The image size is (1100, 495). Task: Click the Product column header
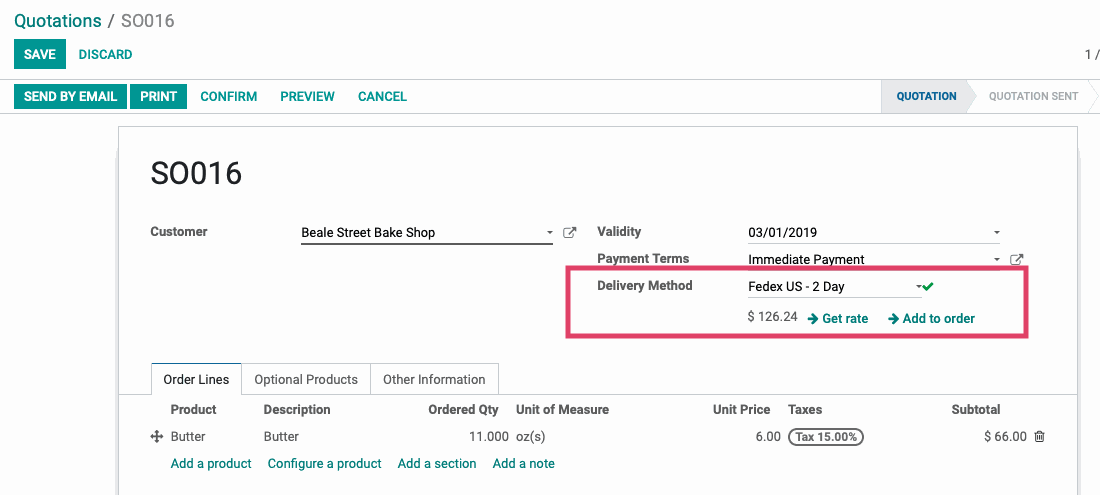[x=194, y=409]
